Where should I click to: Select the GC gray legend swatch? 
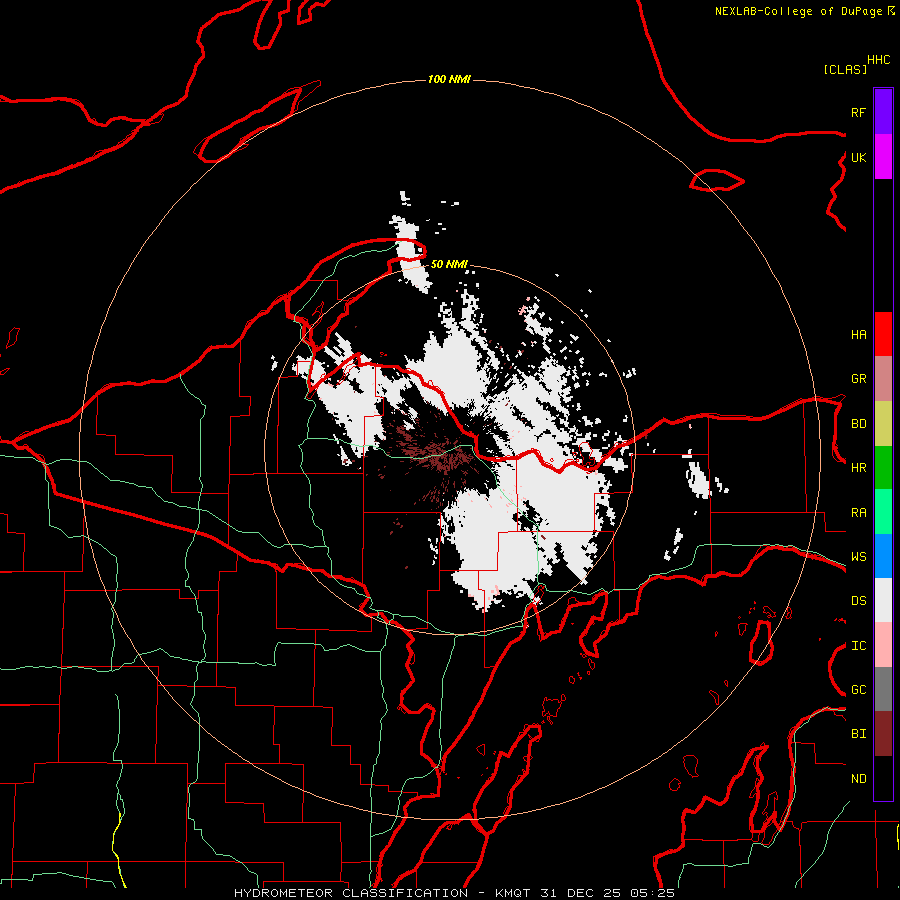coord(883,689)
